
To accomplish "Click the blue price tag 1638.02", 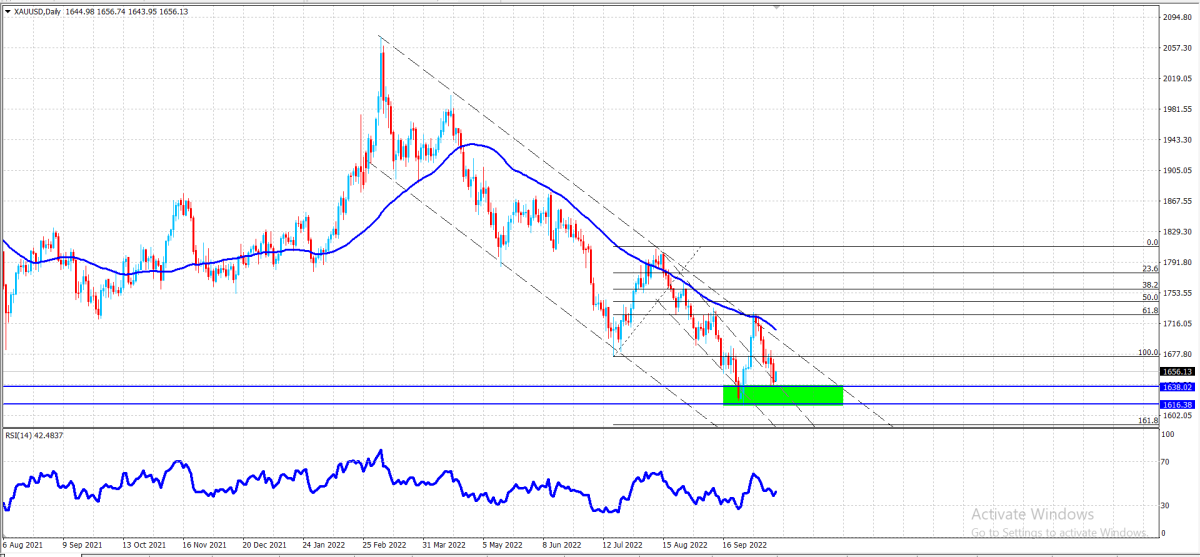I will [1179, 386].
